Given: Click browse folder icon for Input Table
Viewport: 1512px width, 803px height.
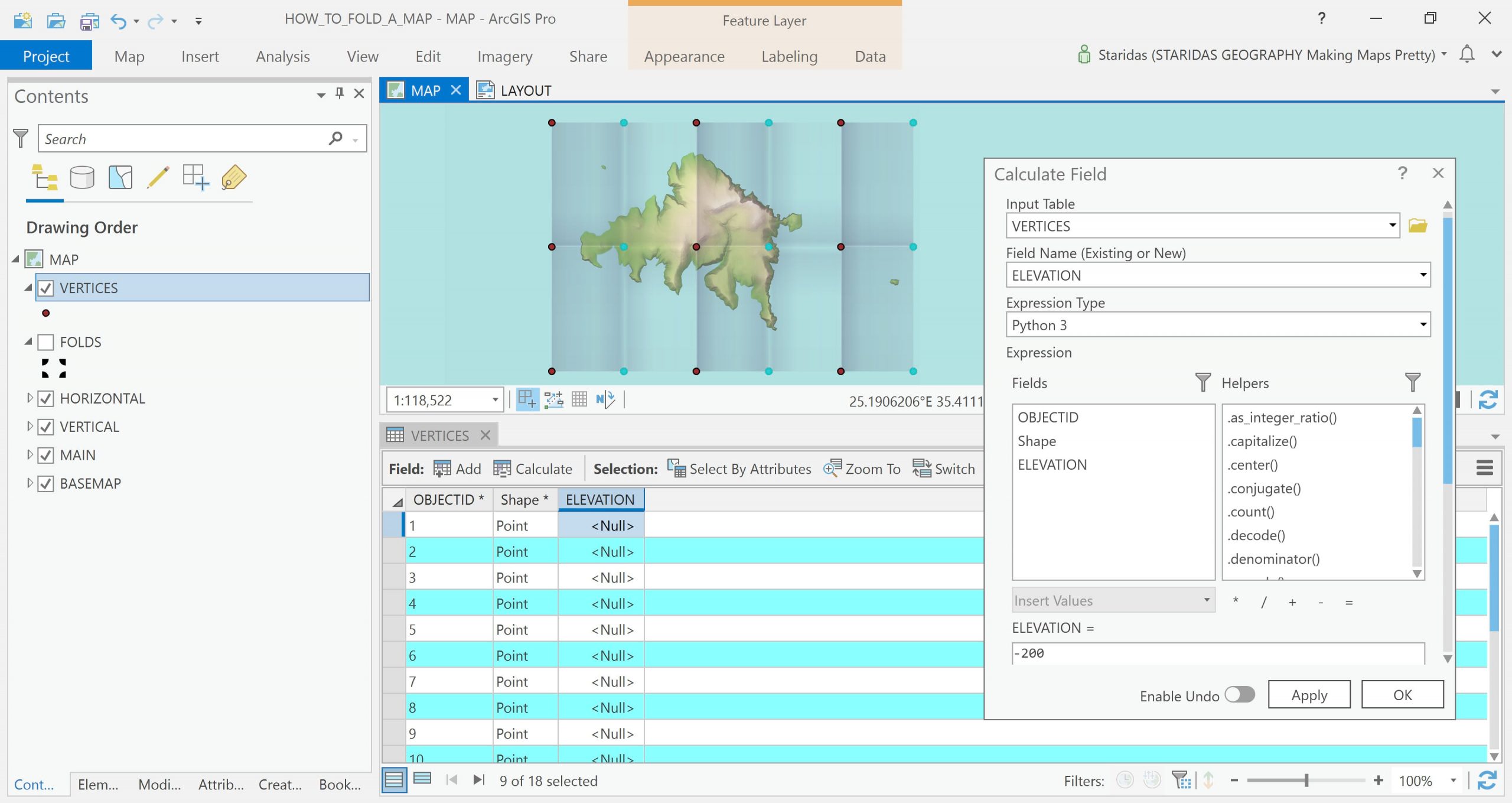Looking at the screenshot, I should 1417,226.
